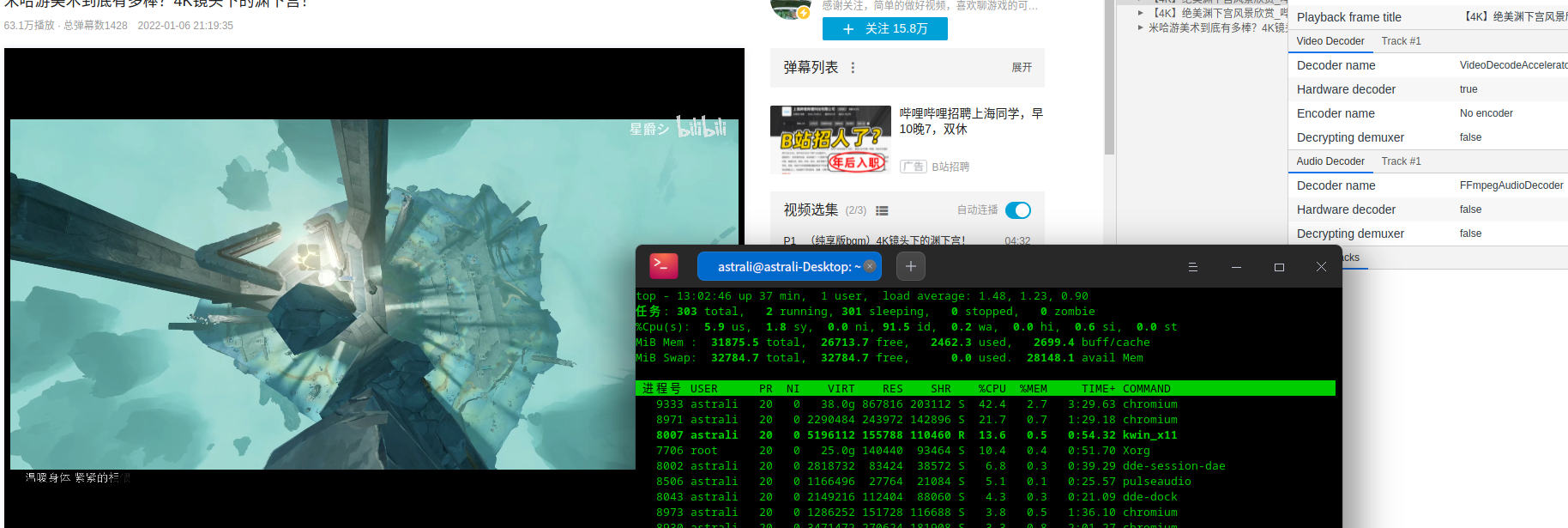Click the MiB Swap summary line

coord(890,358)
